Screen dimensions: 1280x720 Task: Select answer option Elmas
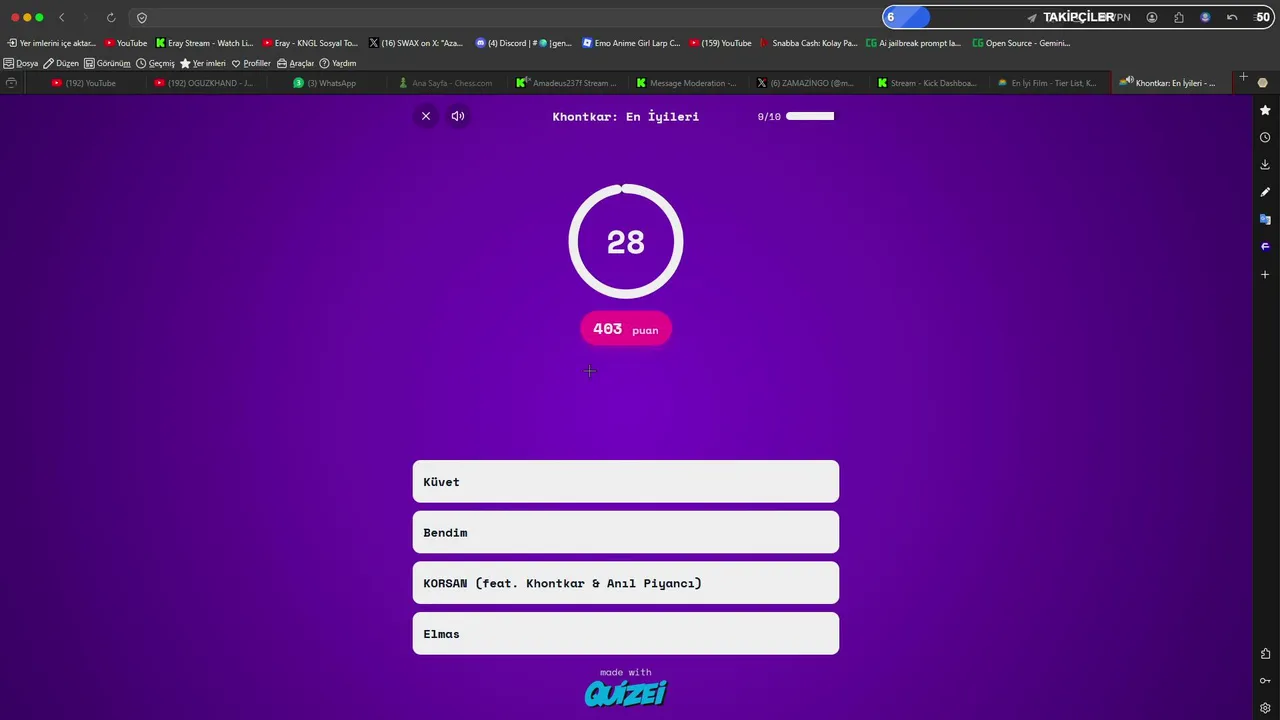(626, 634)
